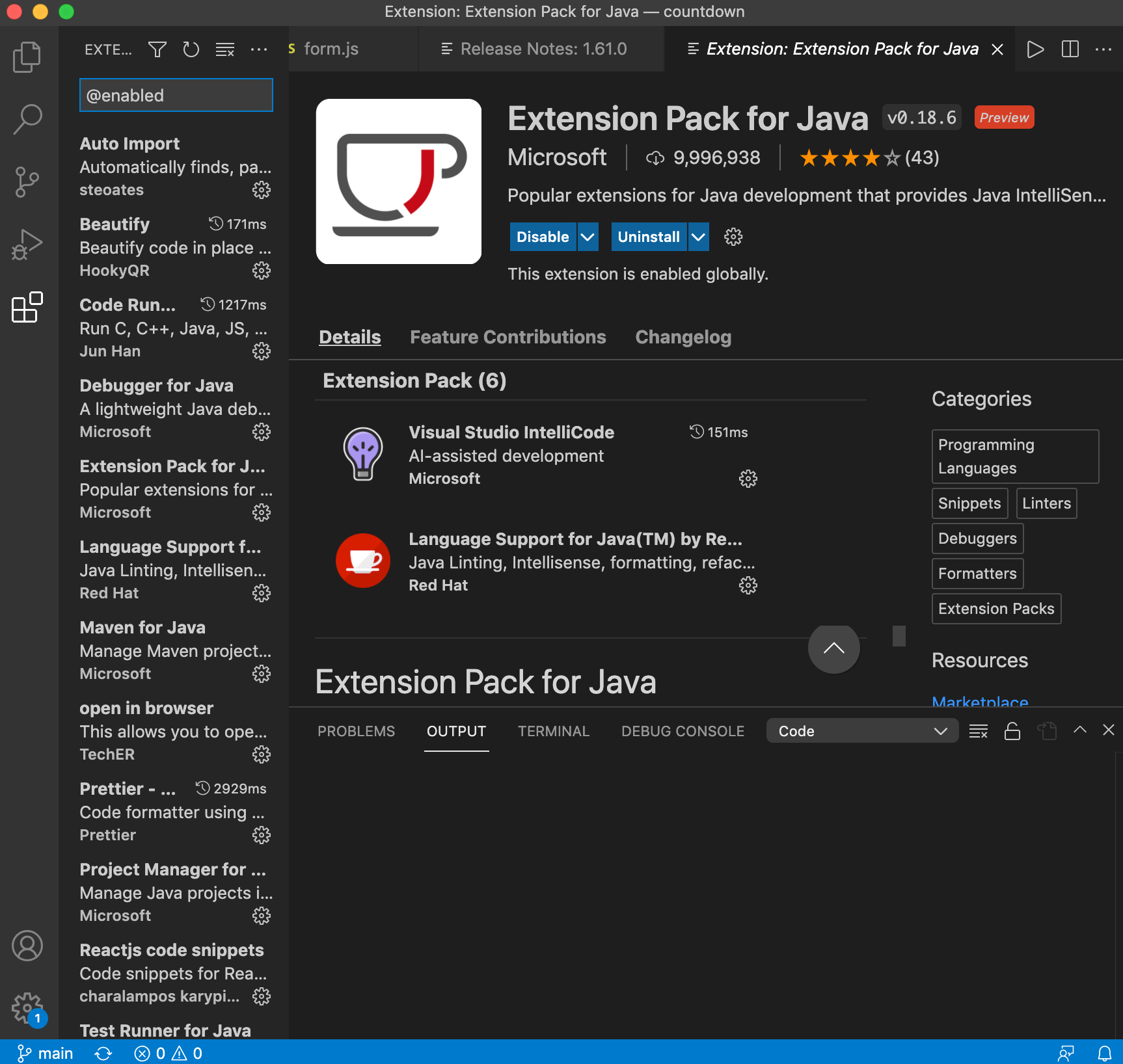
Task: Click the Debuggers category tag
Action: pyautogui.click(x=977, y=539)
